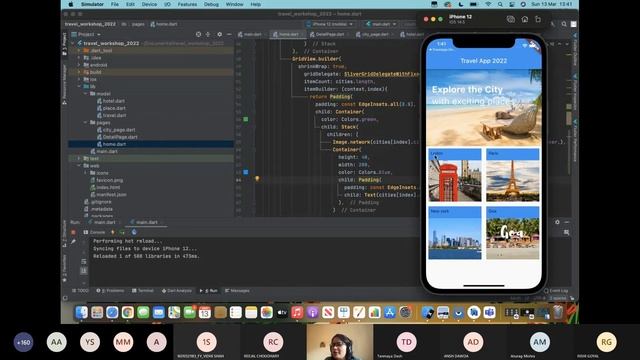Expand the android folder
The height and width of the screenshot is (360, 640).
pyautogui.click(x=79, y=65)
